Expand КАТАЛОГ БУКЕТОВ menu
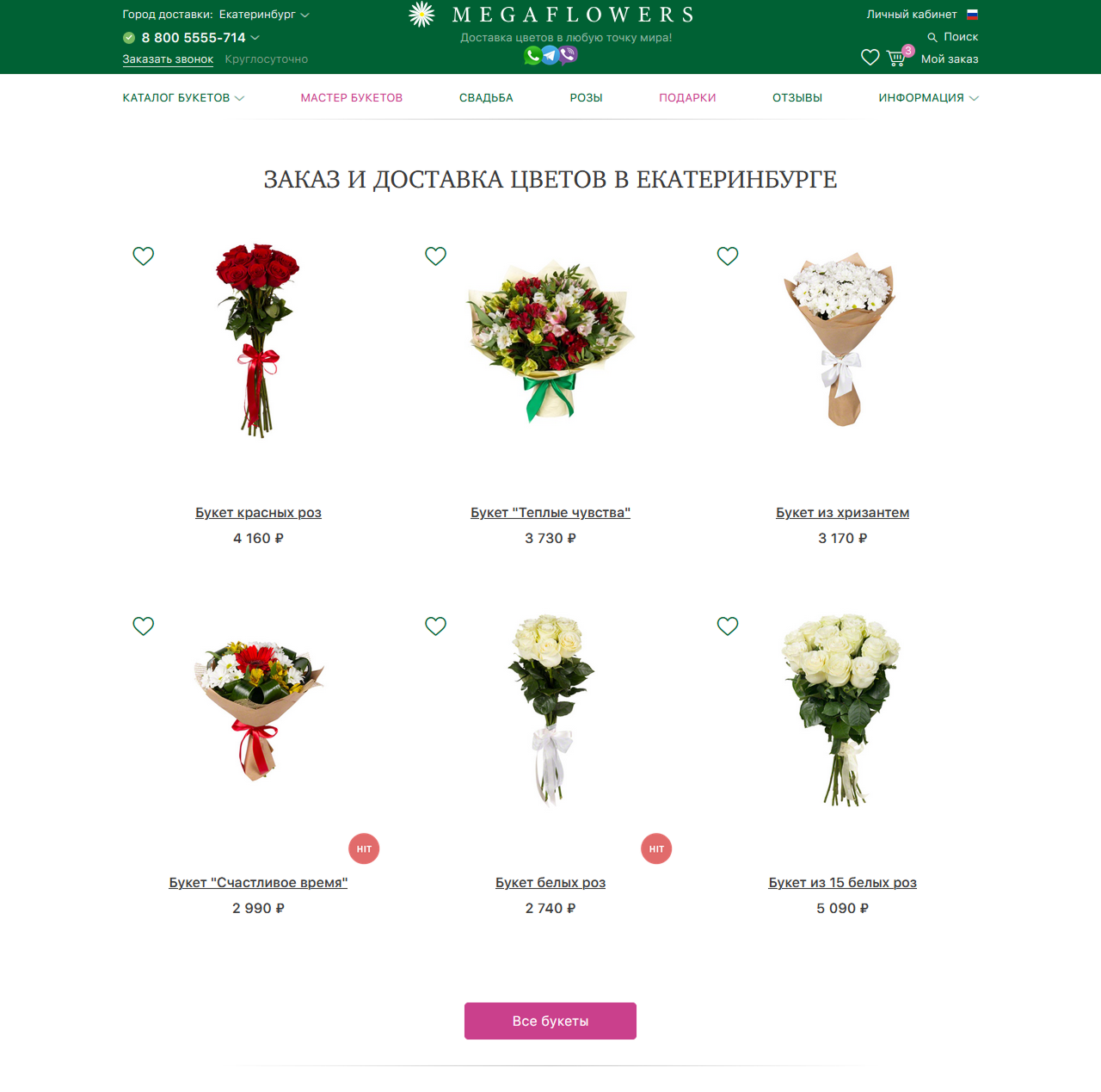Screen dimensions: 1101x1092 (183, 98)
